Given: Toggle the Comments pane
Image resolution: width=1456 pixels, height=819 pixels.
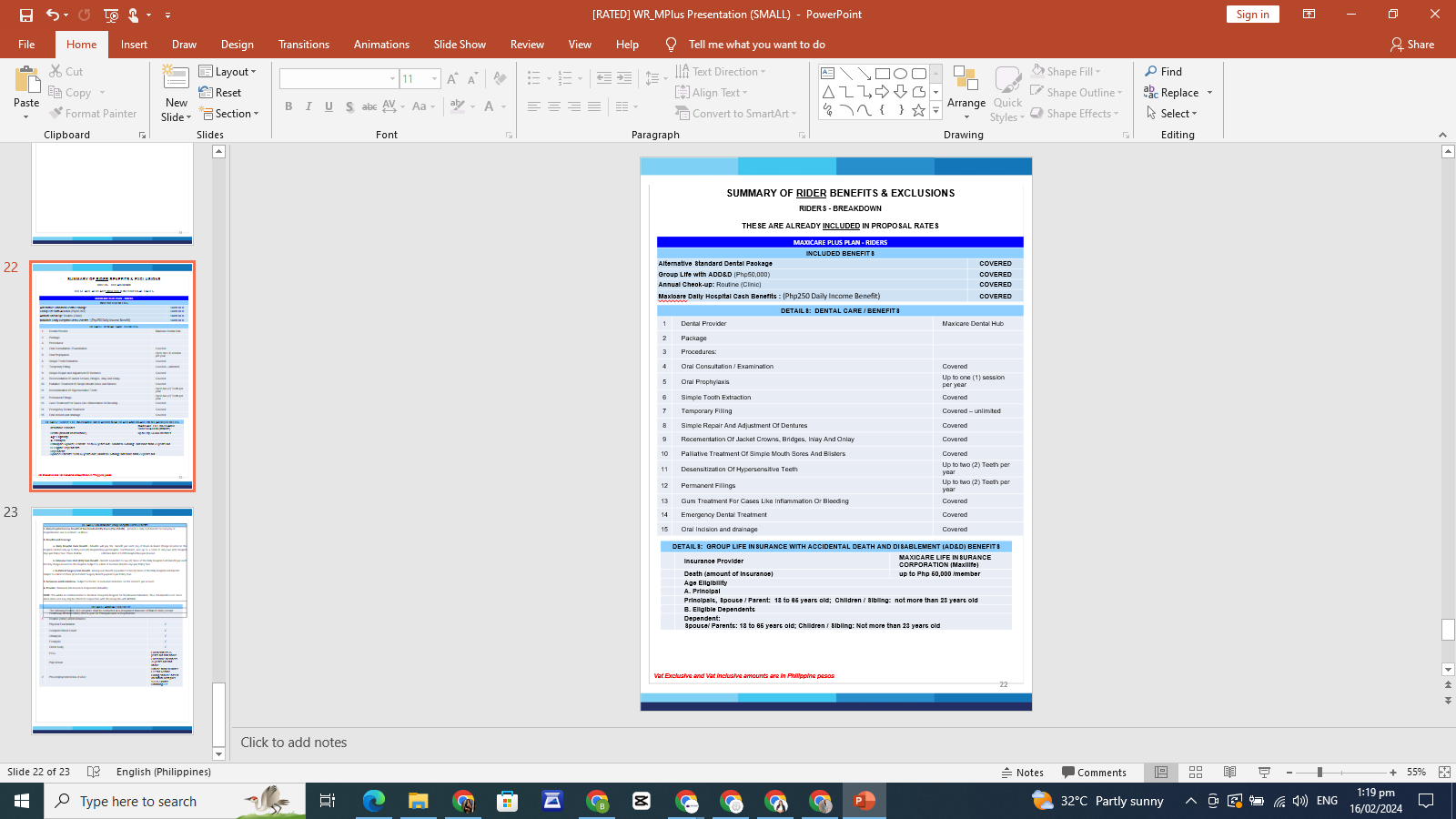Looking at the screenshot, I should click(x=1094, y=773).
